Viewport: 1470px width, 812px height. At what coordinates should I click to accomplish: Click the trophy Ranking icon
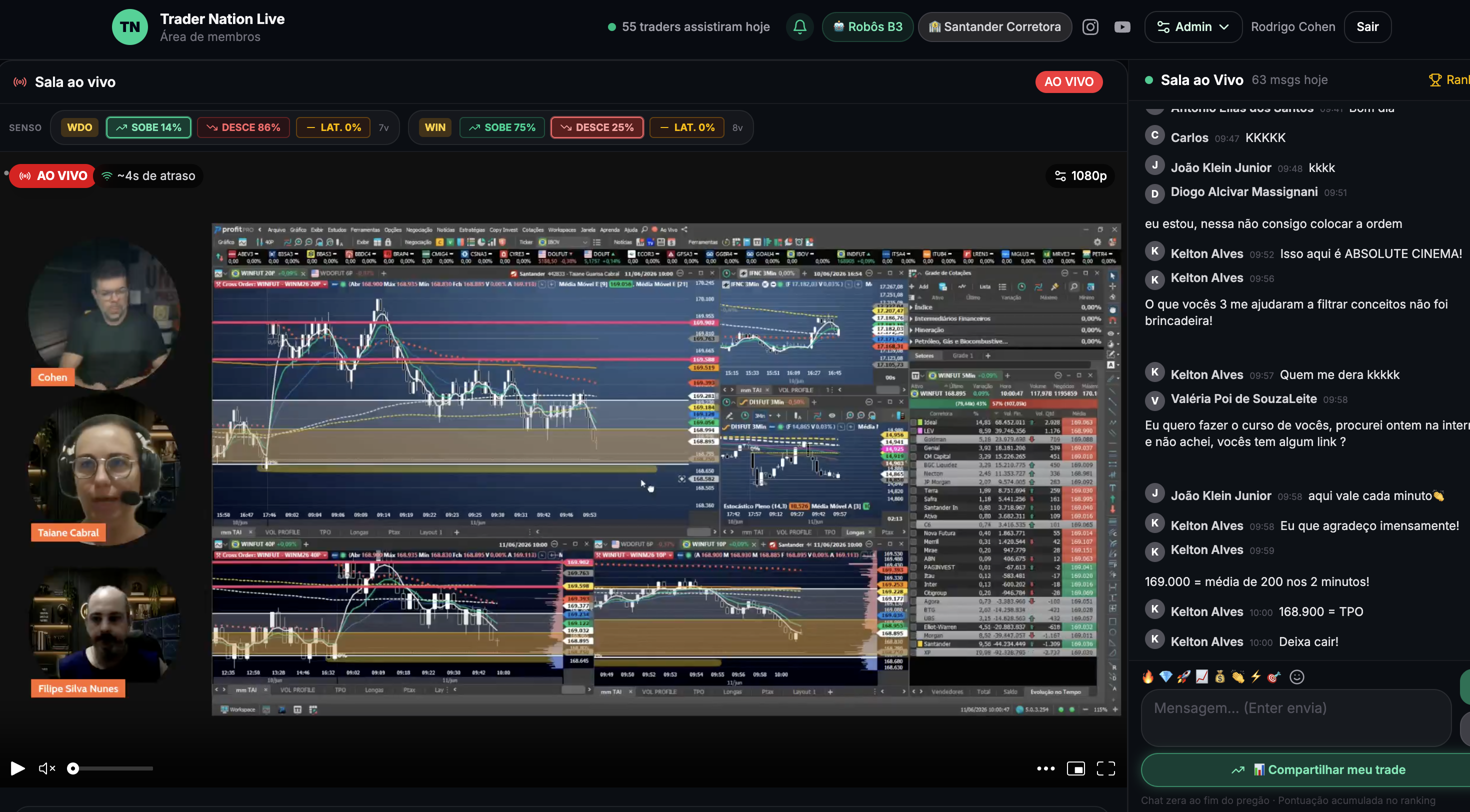pos(1434,80)
